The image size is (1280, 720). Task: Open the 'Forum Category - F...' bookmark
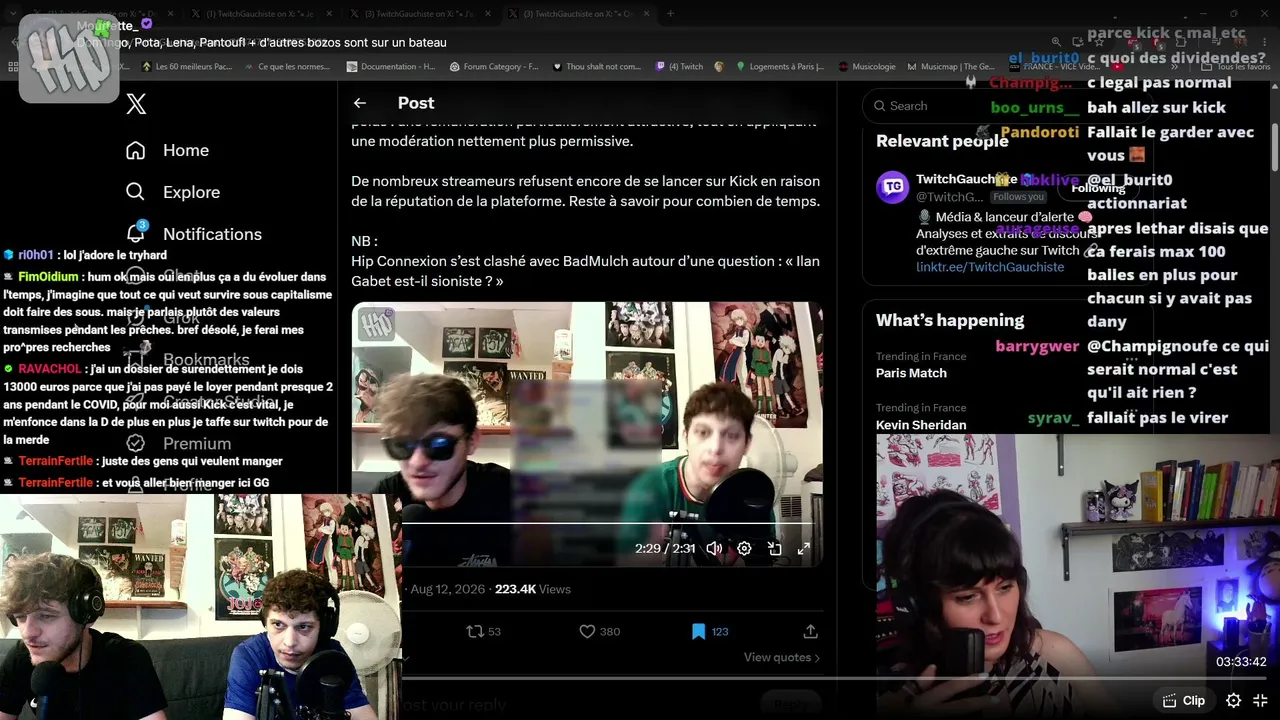click(x=493, y=67)
